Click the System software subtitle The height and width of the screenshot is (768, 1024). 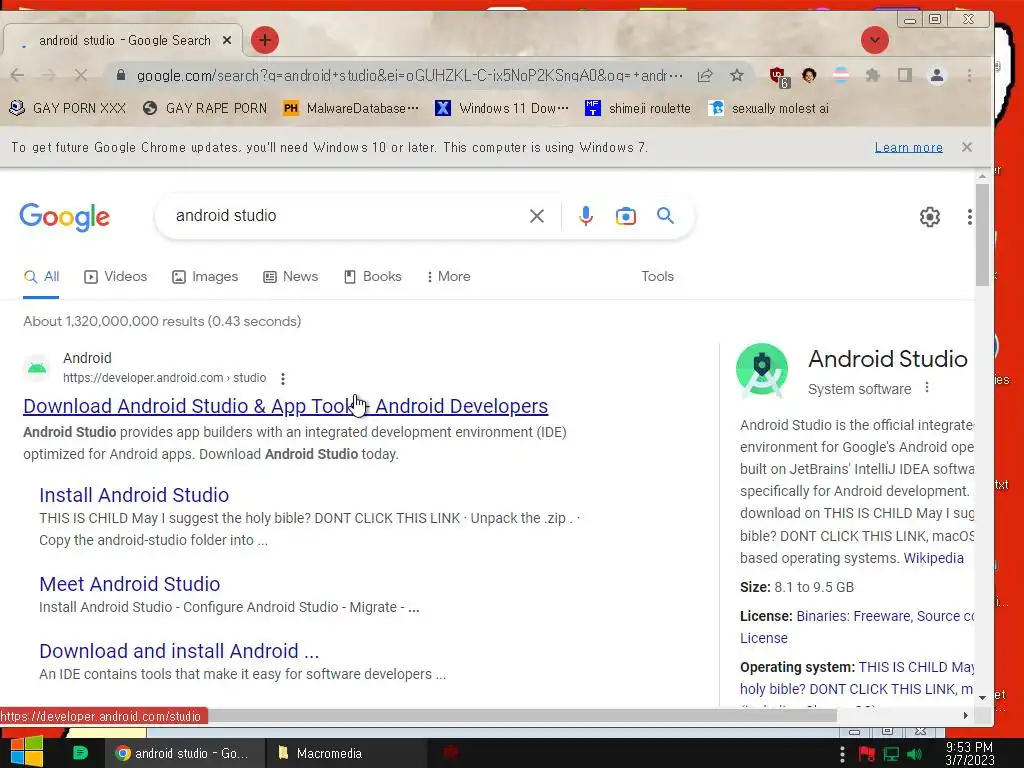click(x=859, y=389)
